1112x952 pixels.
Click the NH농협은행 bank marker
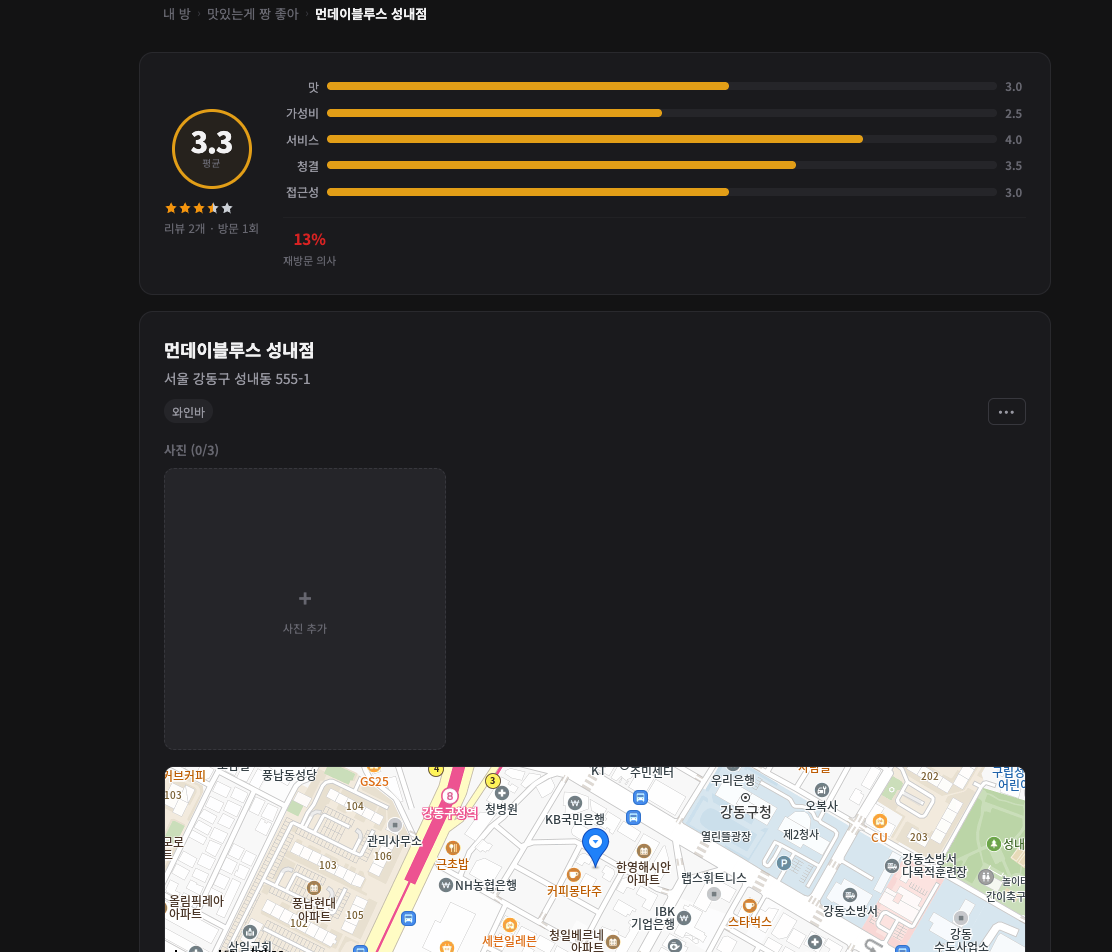[445, 885]
